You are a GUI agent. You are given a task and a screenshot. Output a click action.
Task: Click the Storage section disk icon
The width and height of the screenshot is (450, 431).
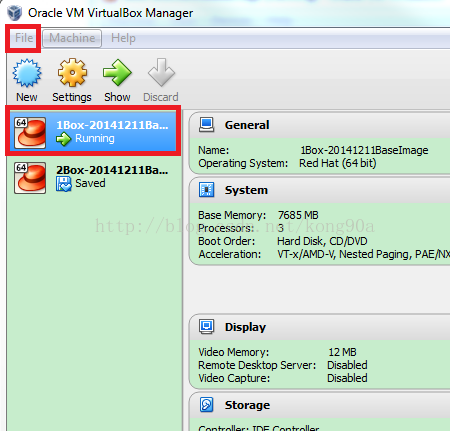pos(206,405)
